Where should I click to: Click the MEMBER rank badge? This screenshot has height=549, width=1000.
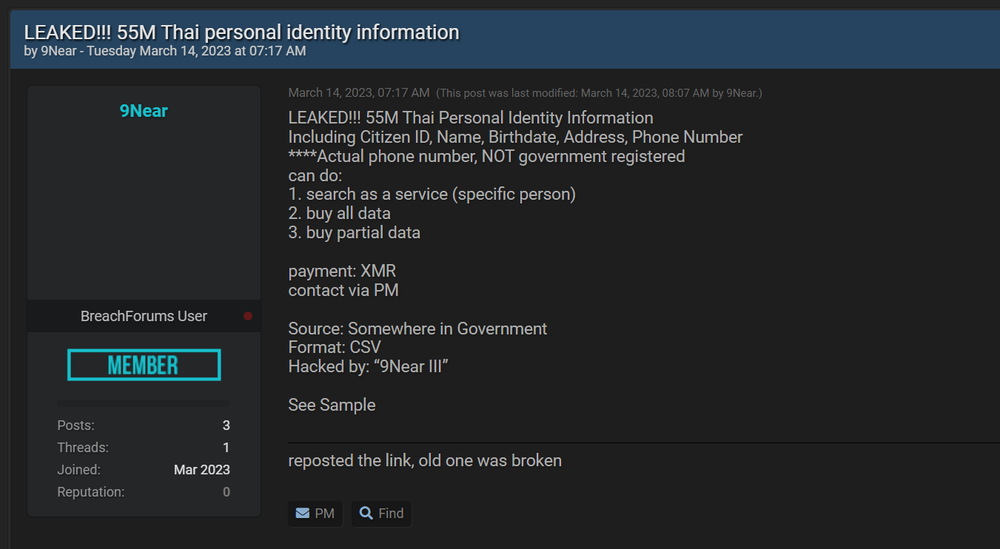click(x=144, y=365)
